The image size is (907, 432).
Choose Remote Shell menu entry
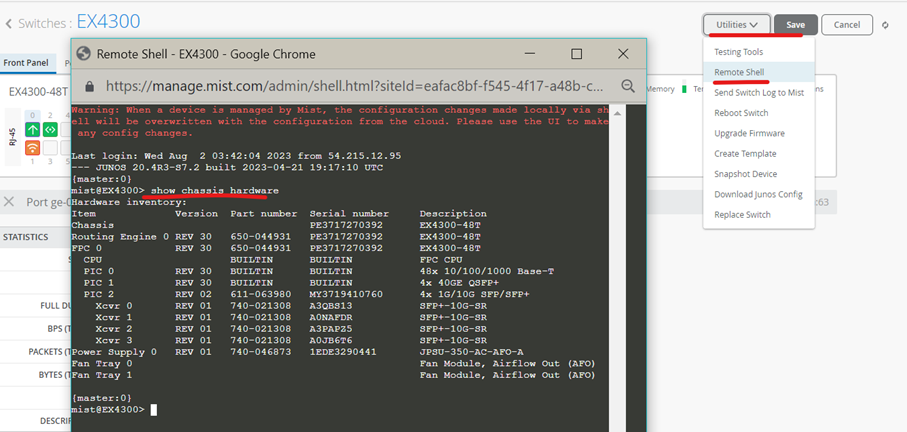pyautogui.click(x=739, y=72)
